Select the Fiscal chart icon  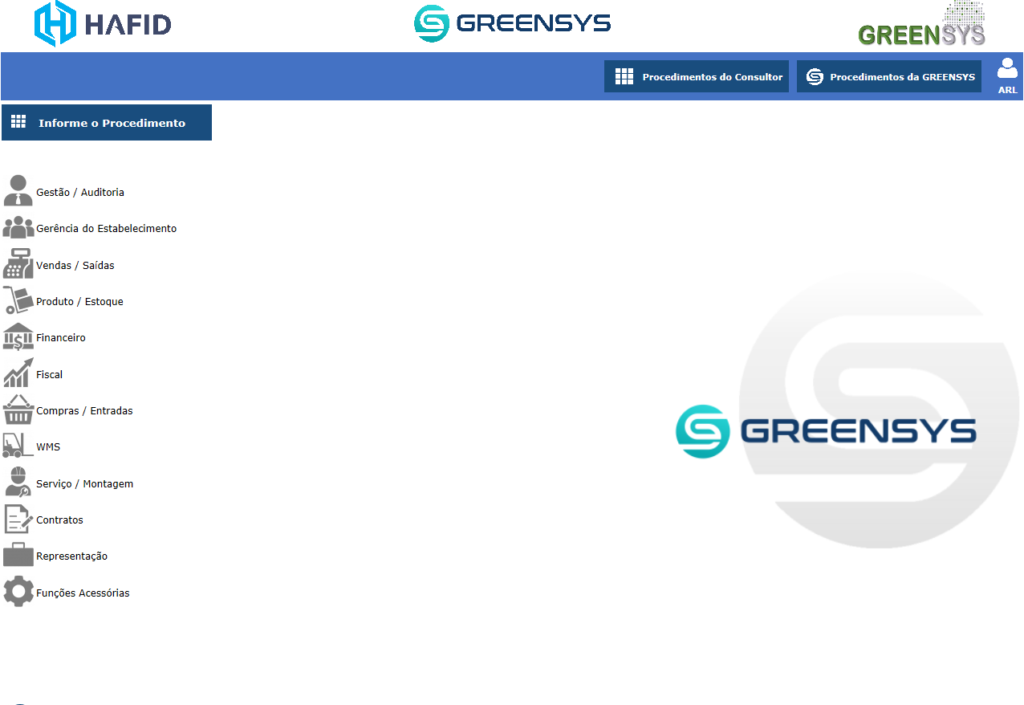pyautogui.click(x=18, y=374)
